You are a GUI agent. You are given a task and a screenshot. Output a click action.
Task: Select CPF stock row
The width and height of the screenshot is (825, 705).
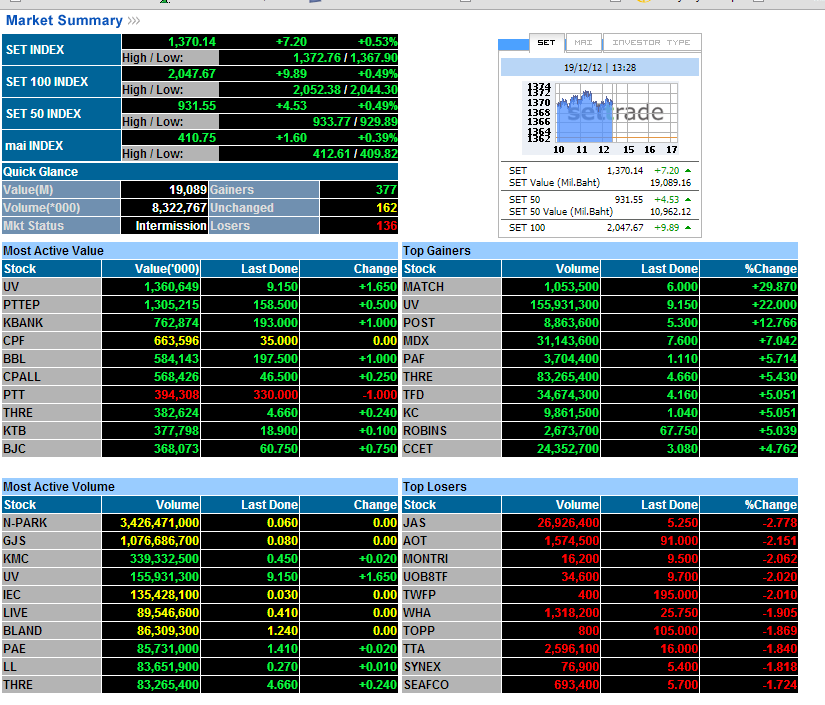[200, 341]
